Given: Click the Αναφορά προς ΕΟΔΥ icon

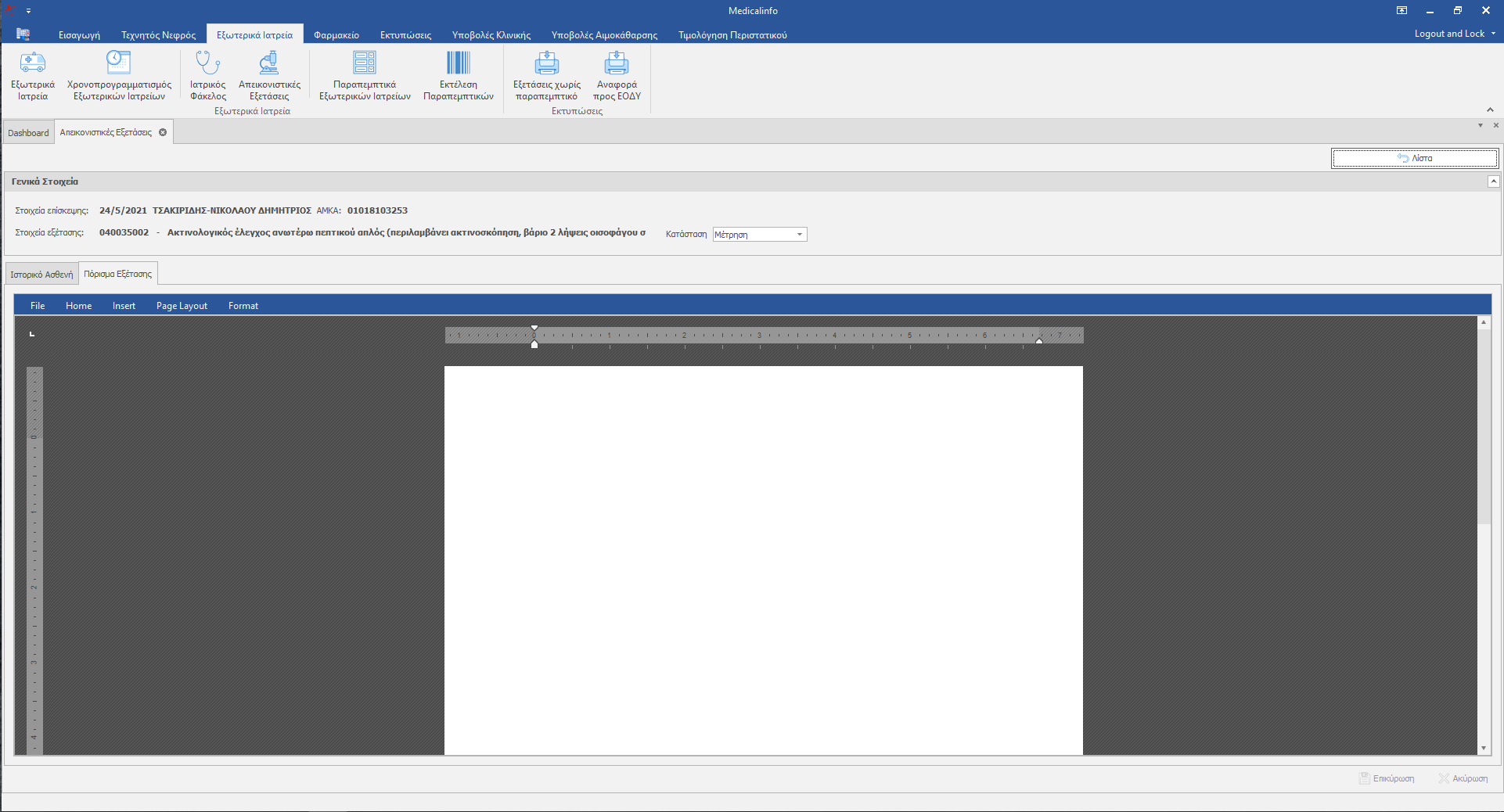Looking at the screenshot, I should tap(617, 63).
